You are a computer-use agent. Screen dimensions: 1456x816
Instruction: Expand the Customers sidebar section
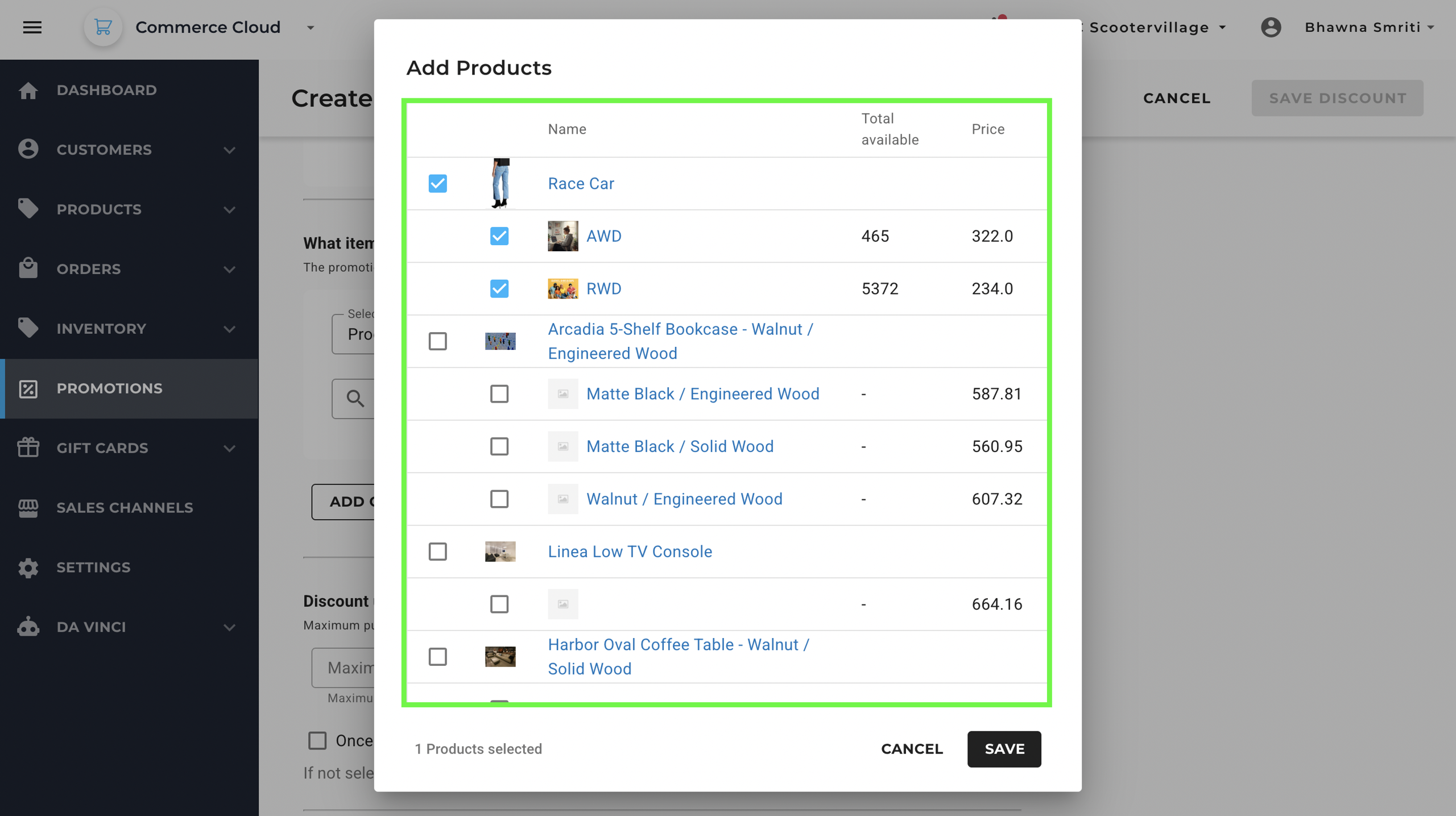point(229,150)
